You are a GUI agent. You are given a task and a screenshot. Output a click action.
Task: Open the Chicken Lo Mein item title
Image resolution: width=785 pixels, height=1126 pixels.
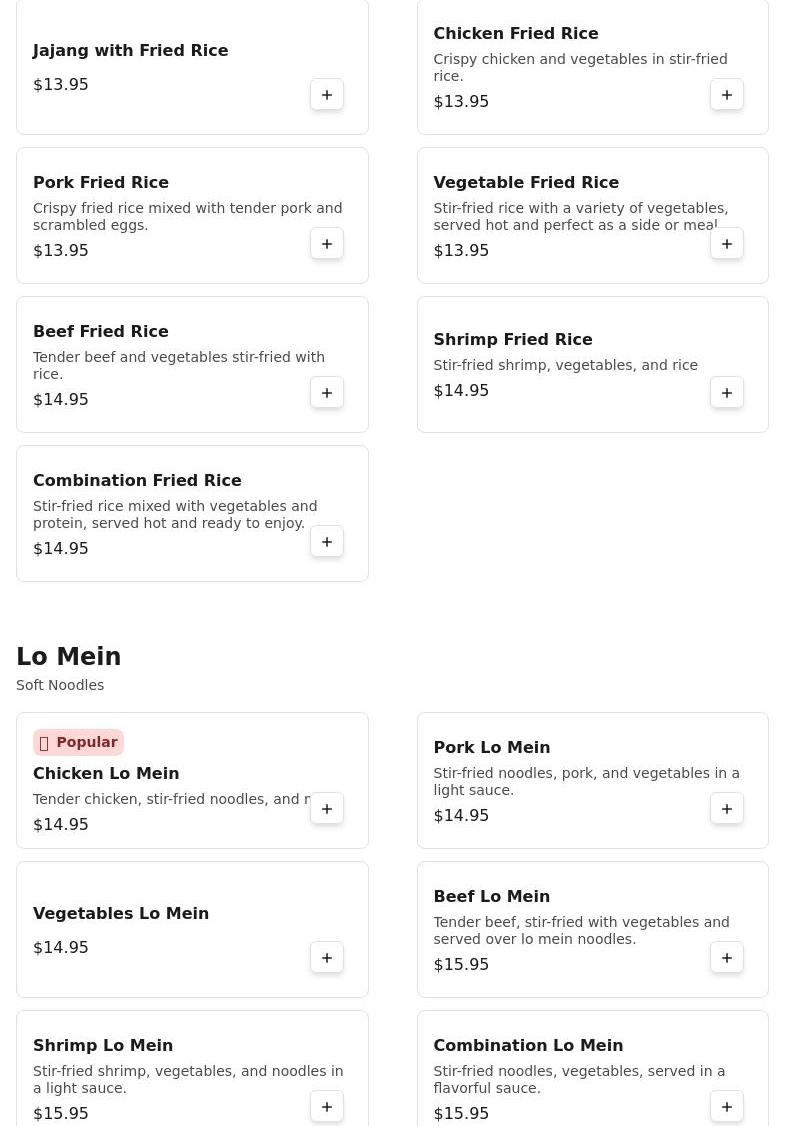[x=106, y=773]
